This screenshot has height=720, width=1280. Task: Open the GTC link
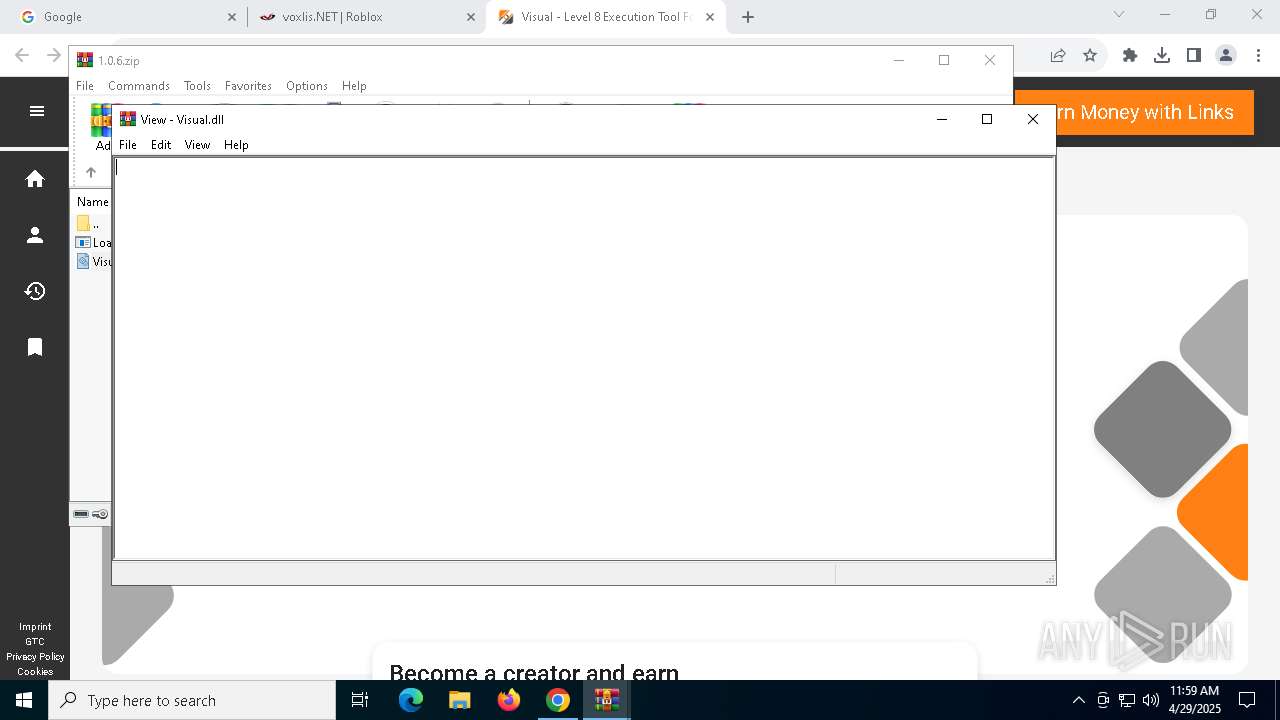[35, 642]
